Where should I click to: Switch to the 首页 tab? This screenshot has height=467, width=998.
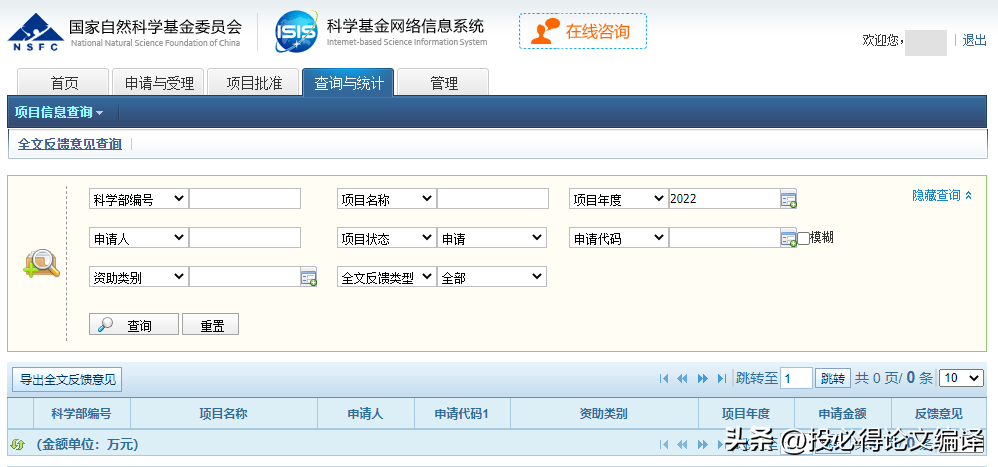64,83
